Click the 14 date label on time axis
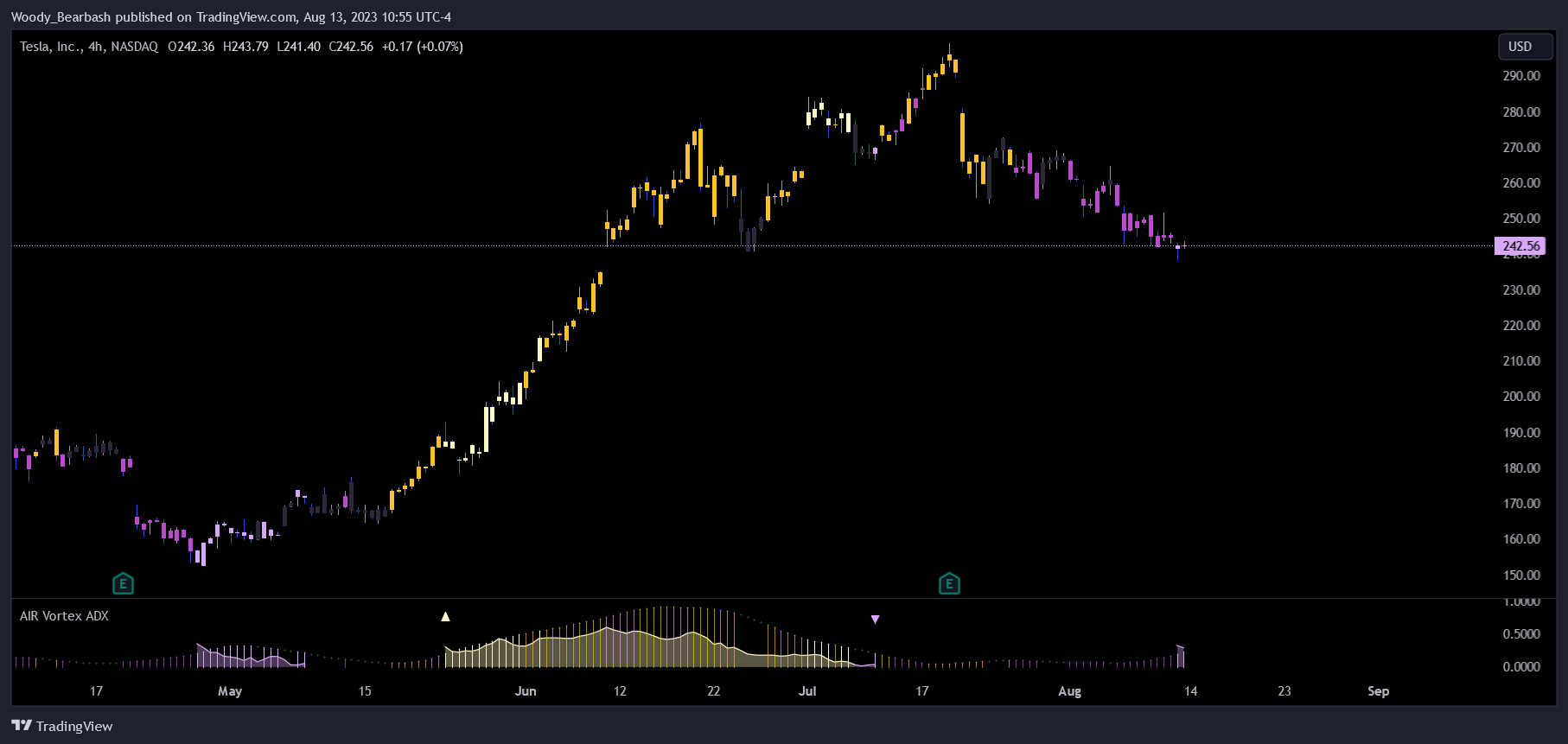The height and width of the screenshot is (744, 1568). point(1190,691)
